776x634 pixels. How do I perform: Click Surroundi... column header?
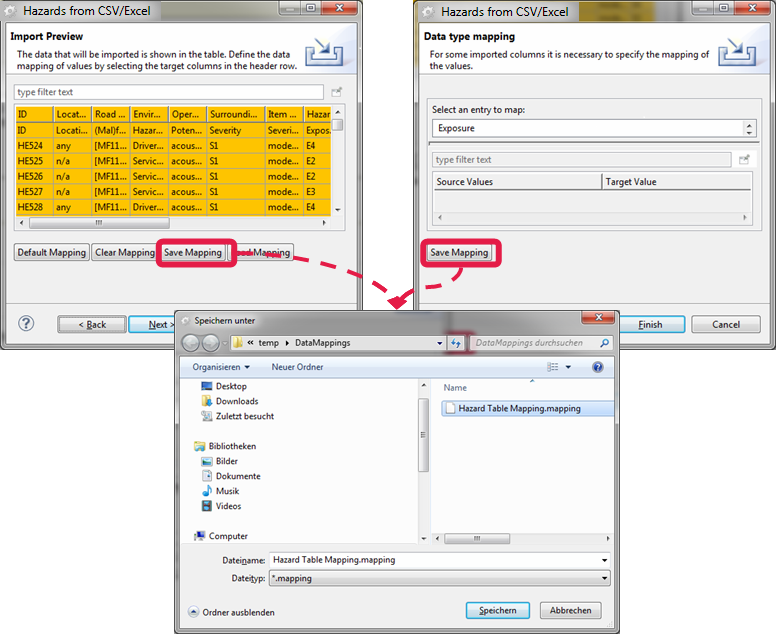point(236,114)
